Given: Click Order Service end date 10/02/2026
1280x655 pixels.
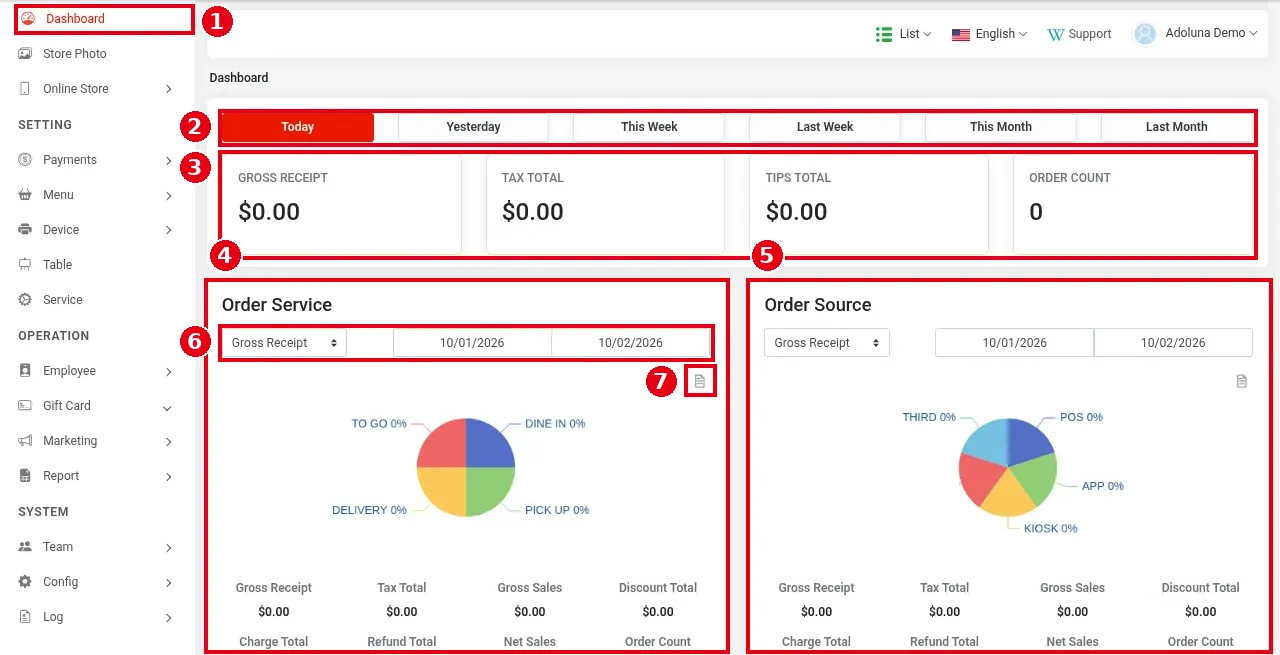Looking at the screenshot, I should coord(630,343).
